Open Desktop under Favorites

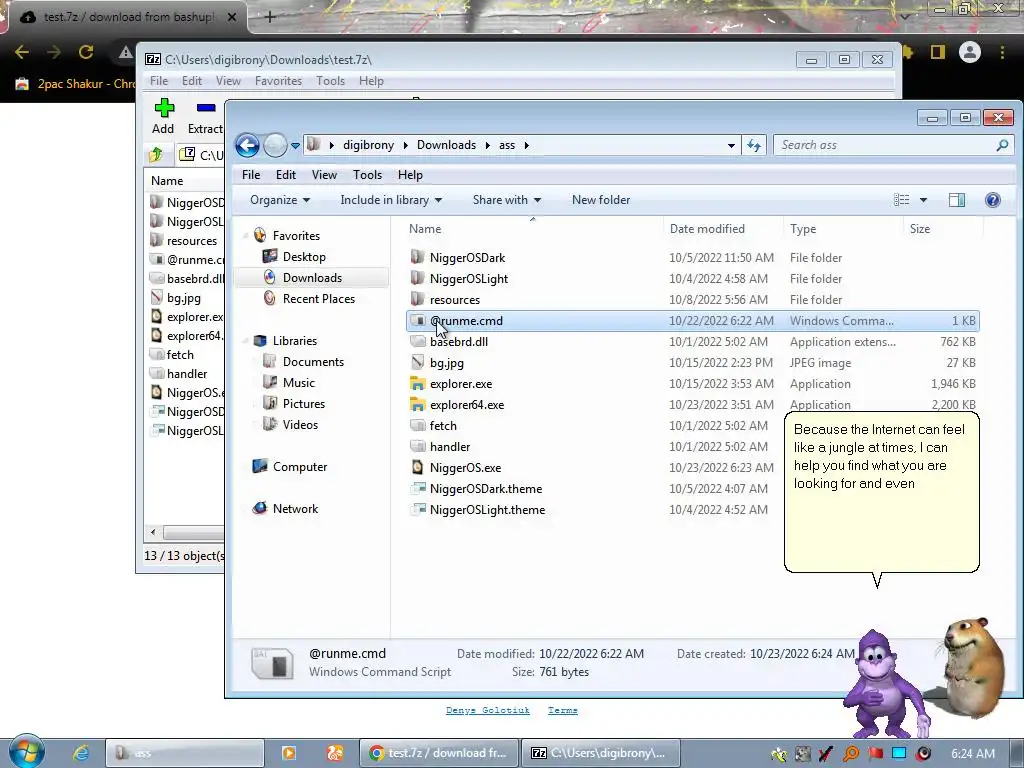click(304, 257)
